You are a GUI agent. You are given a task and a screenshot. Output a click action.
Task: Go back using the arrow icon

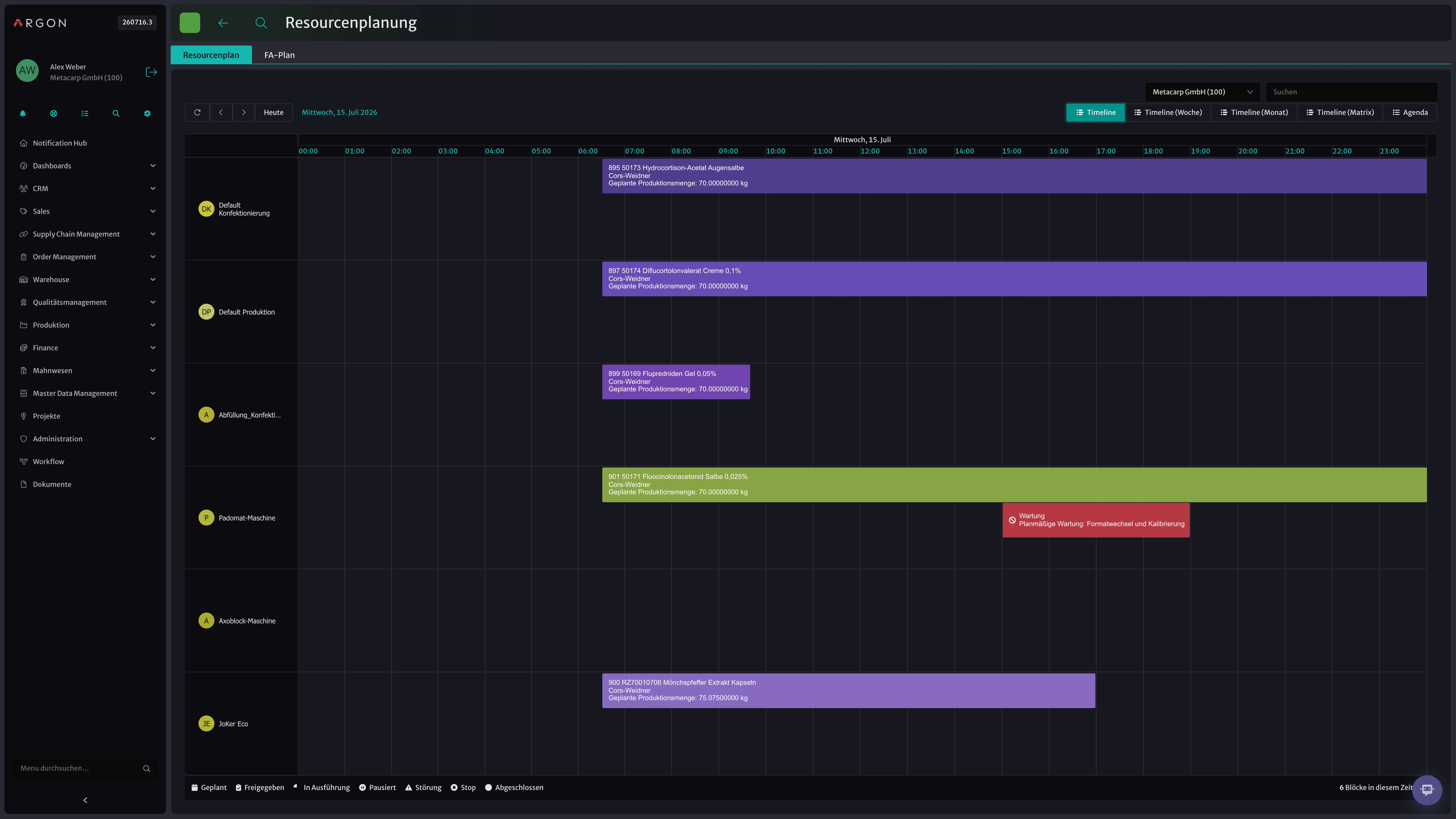(x=223, y=23)
